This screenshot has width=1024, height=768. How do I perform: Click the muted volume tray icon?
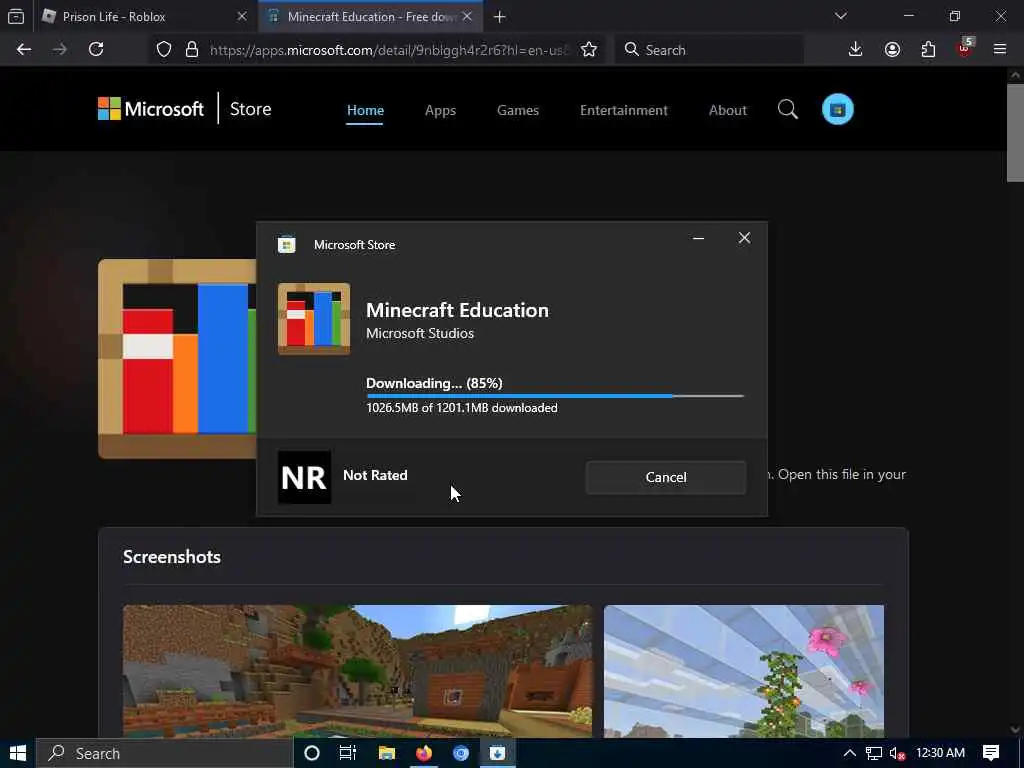point(897,754)
